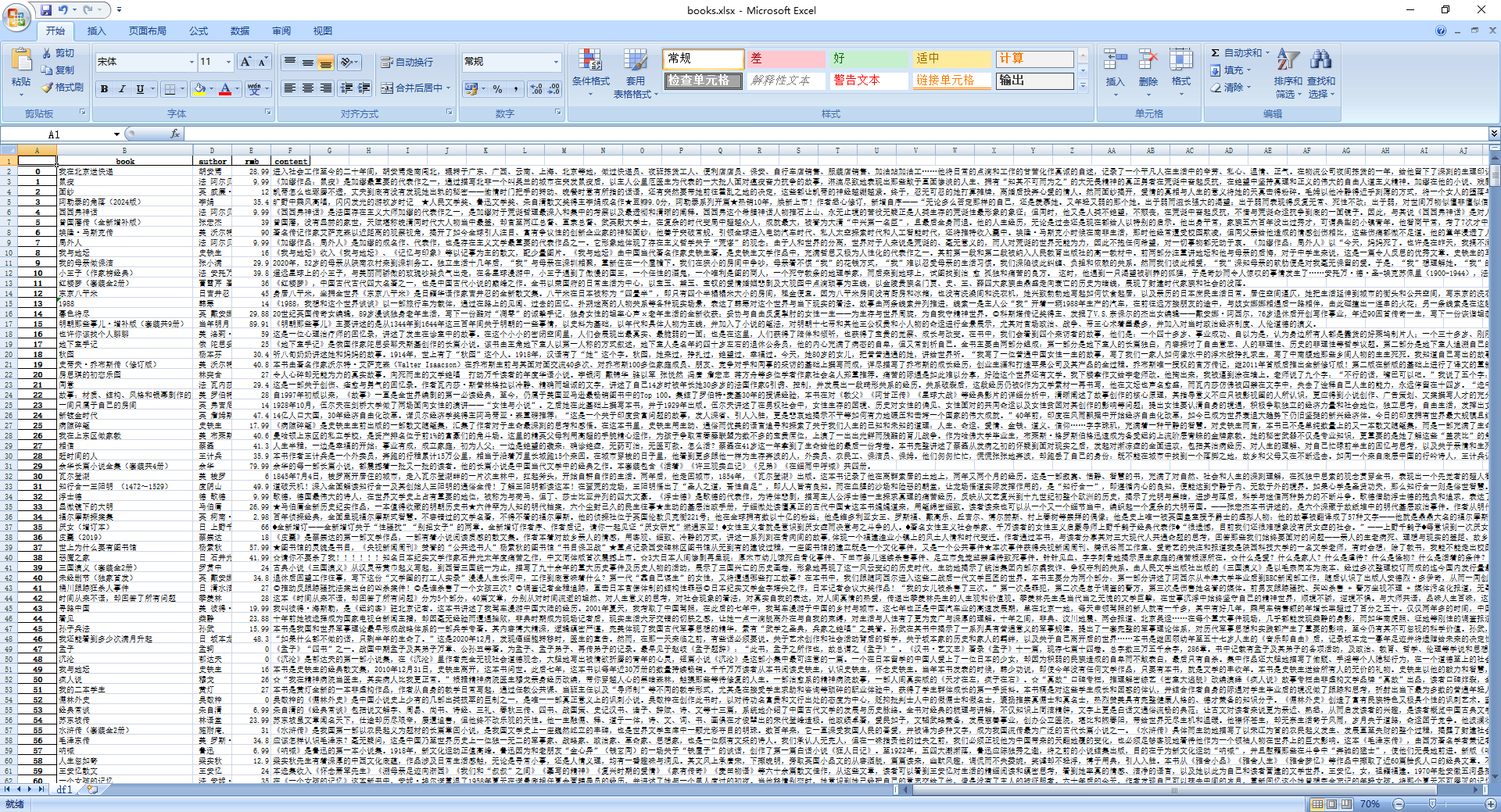Open the 审阅 tab
This screenshot has height=812, width=1501.
[281, 31]
